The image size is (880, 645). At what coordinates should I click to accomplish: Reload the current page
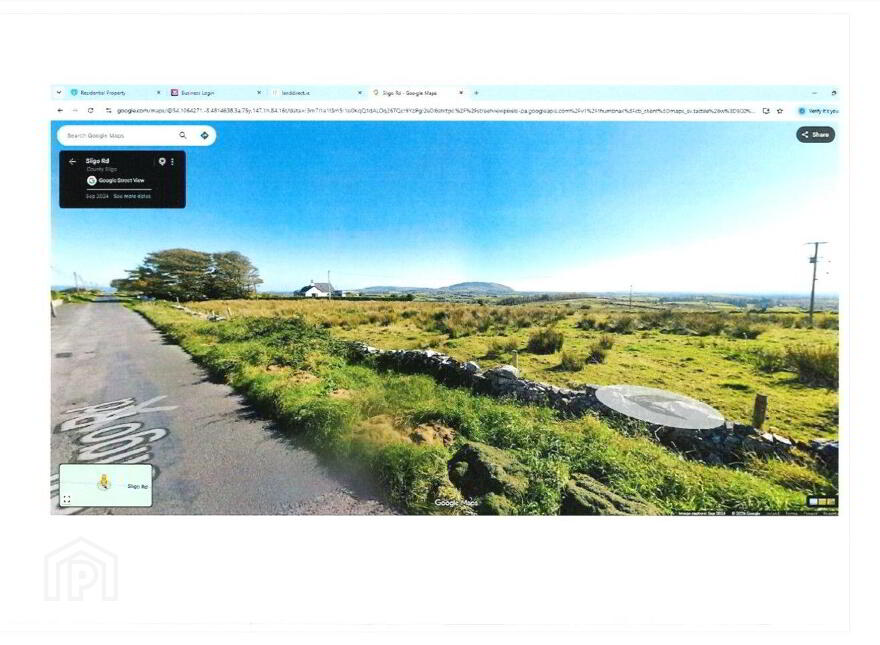click(90, 111)
